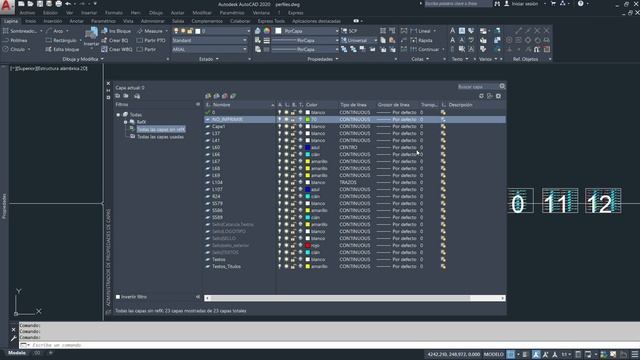
Task: Open the Formato menu
Action: pyautogui.click(x=113, y=13)
